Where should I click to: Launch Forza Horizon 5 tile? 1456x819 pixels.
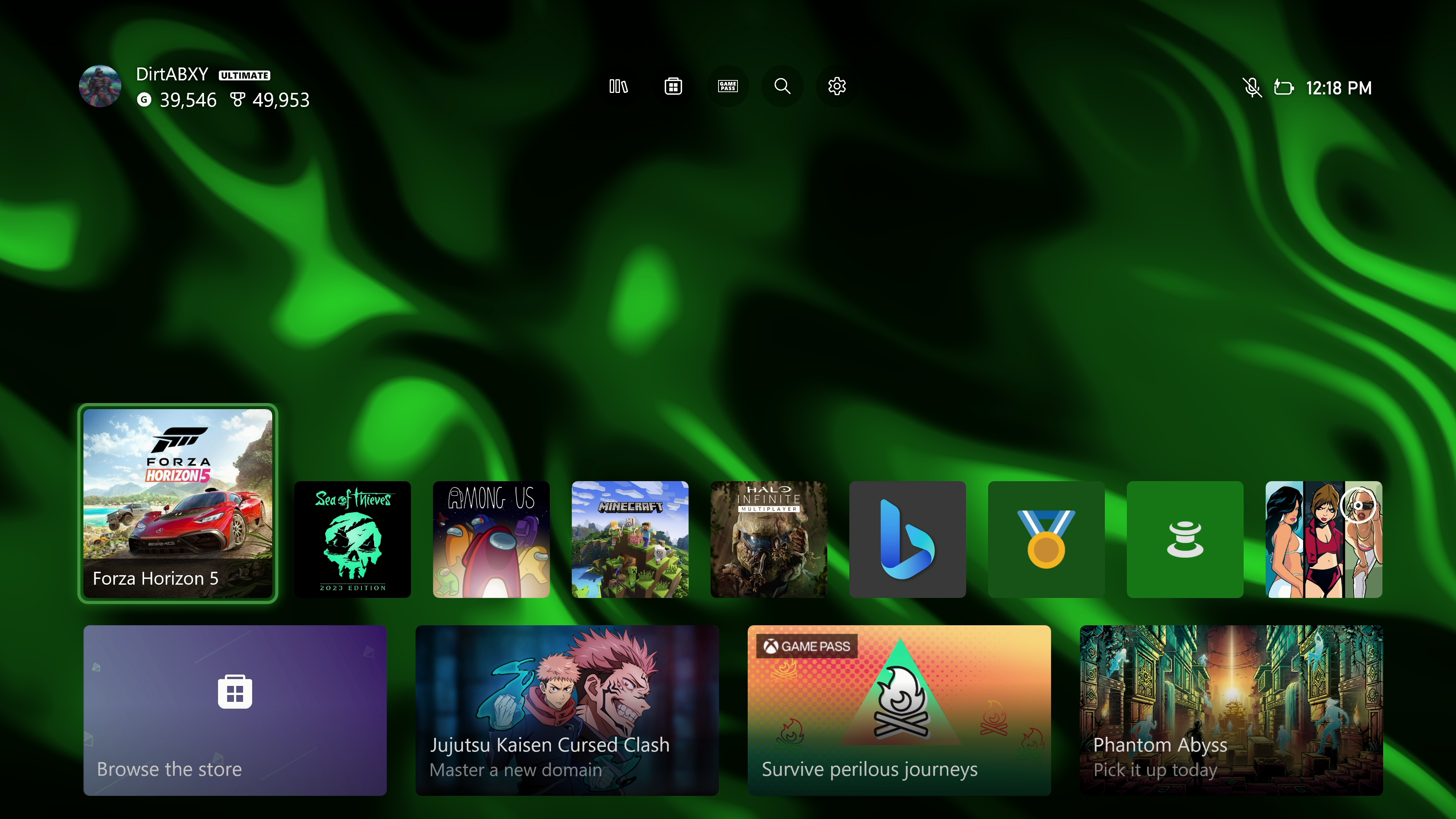pyautogui.click(x=177, y=503)
